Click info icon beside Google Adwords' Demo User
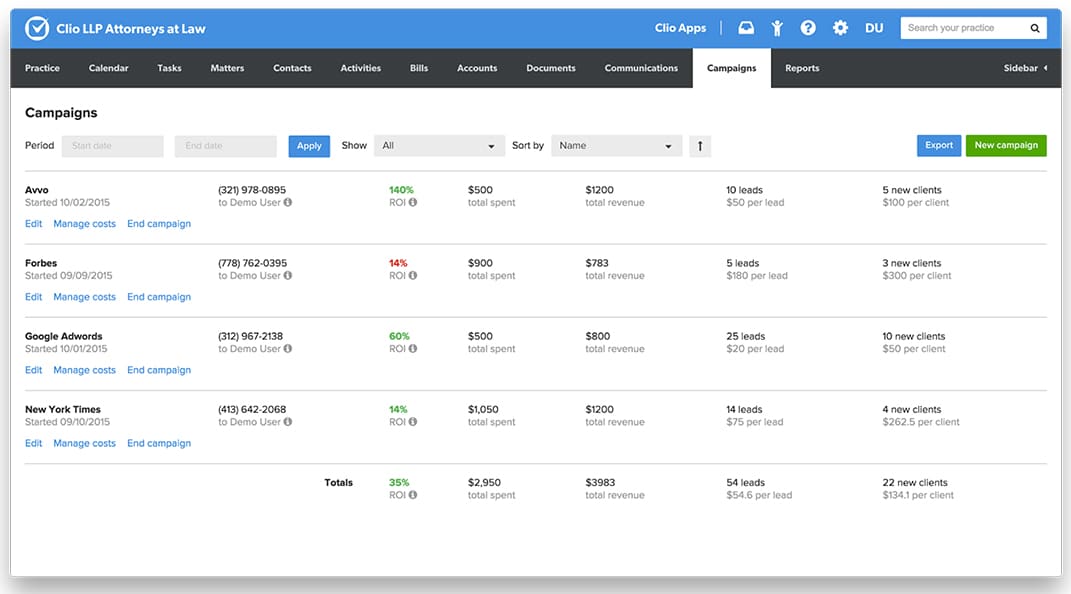This screenshot has width=1071, height=594. (288, 348)
